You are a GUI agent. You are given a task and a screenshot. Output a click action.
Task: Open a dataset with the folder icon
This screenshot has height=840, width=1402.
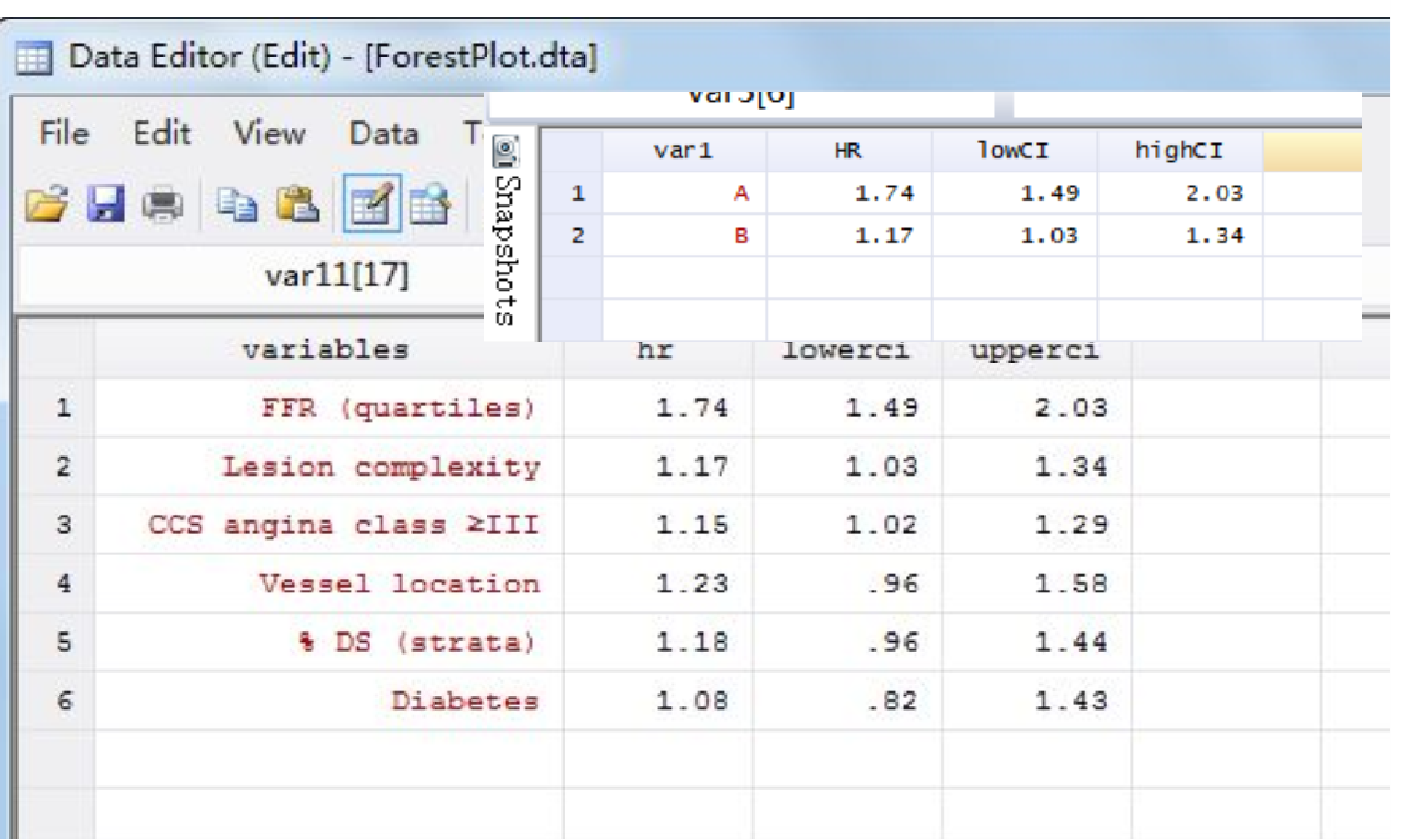point(47,202)
